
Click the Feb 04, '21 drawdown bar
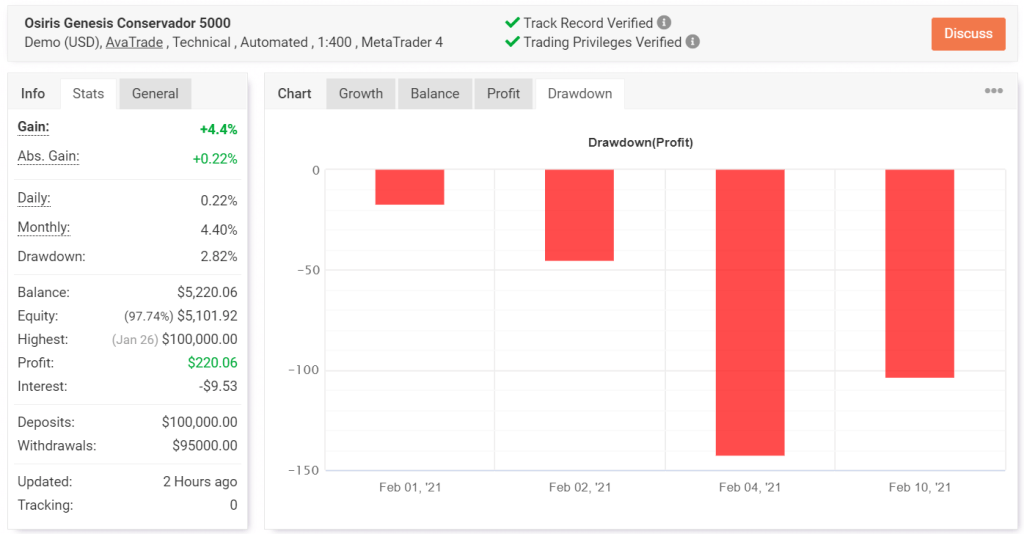tap(750, 312)
